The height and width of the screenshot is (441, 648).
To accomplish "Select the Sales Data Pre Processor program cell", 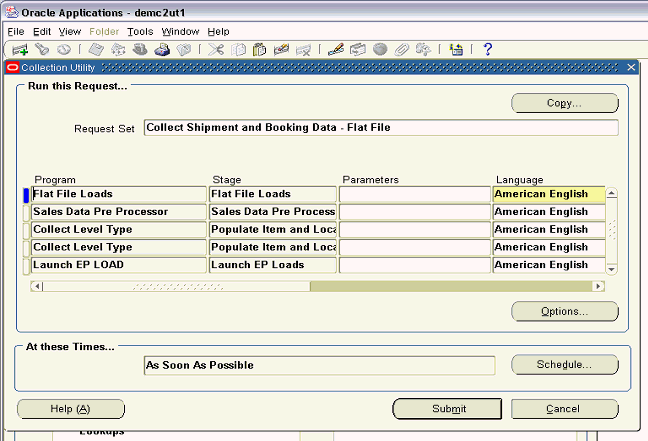I will pyautogui.click(x=119, y=212).
